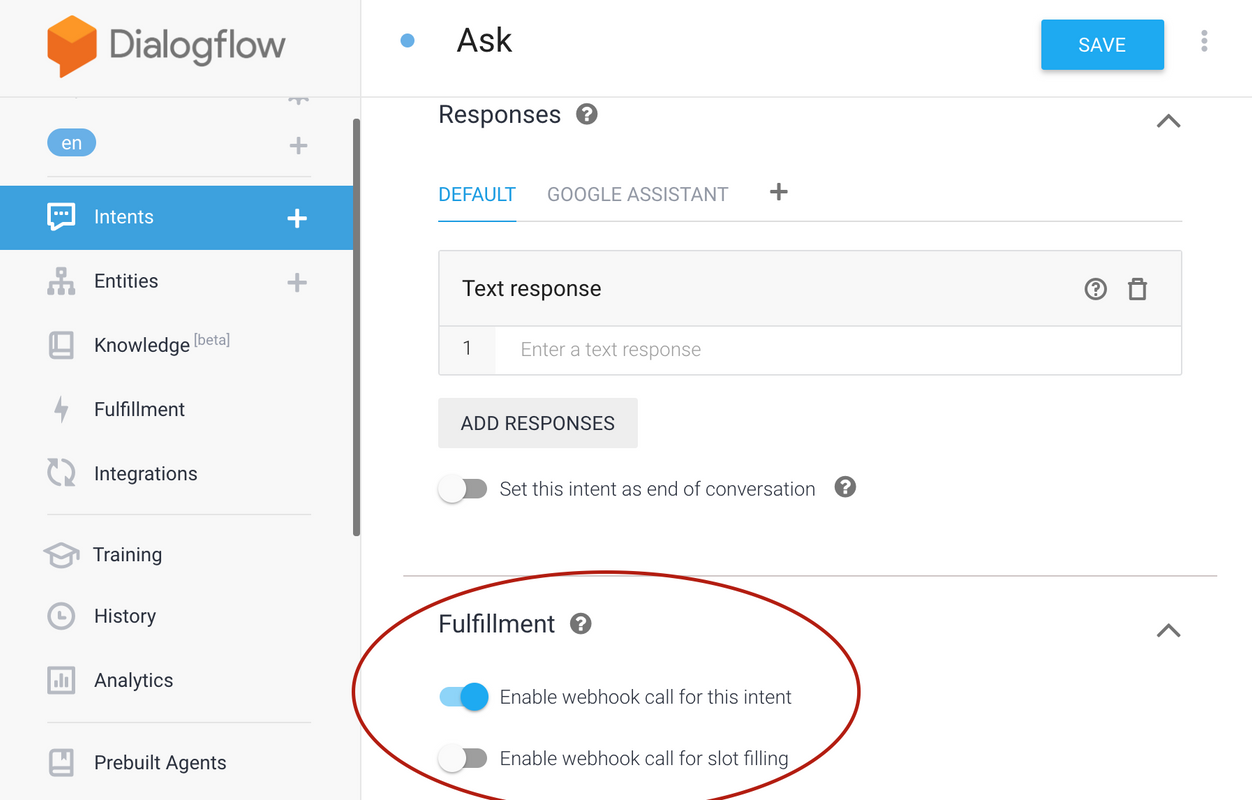Click the Add Responses button
This screenshot has width=1252, height=800.
[538, 423]
